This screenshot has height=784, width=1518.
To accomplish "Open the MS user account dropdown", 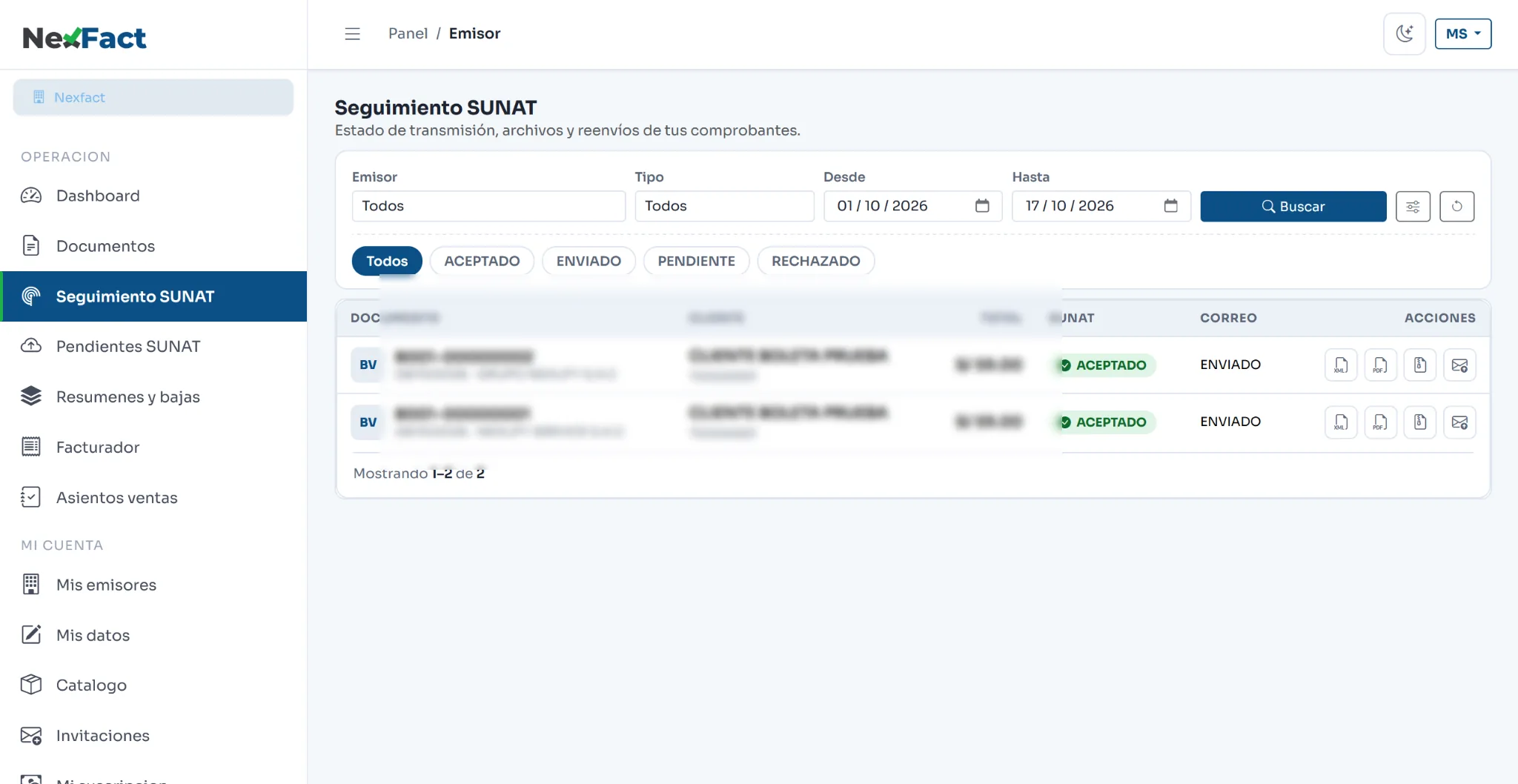I will pos(1463,34).
